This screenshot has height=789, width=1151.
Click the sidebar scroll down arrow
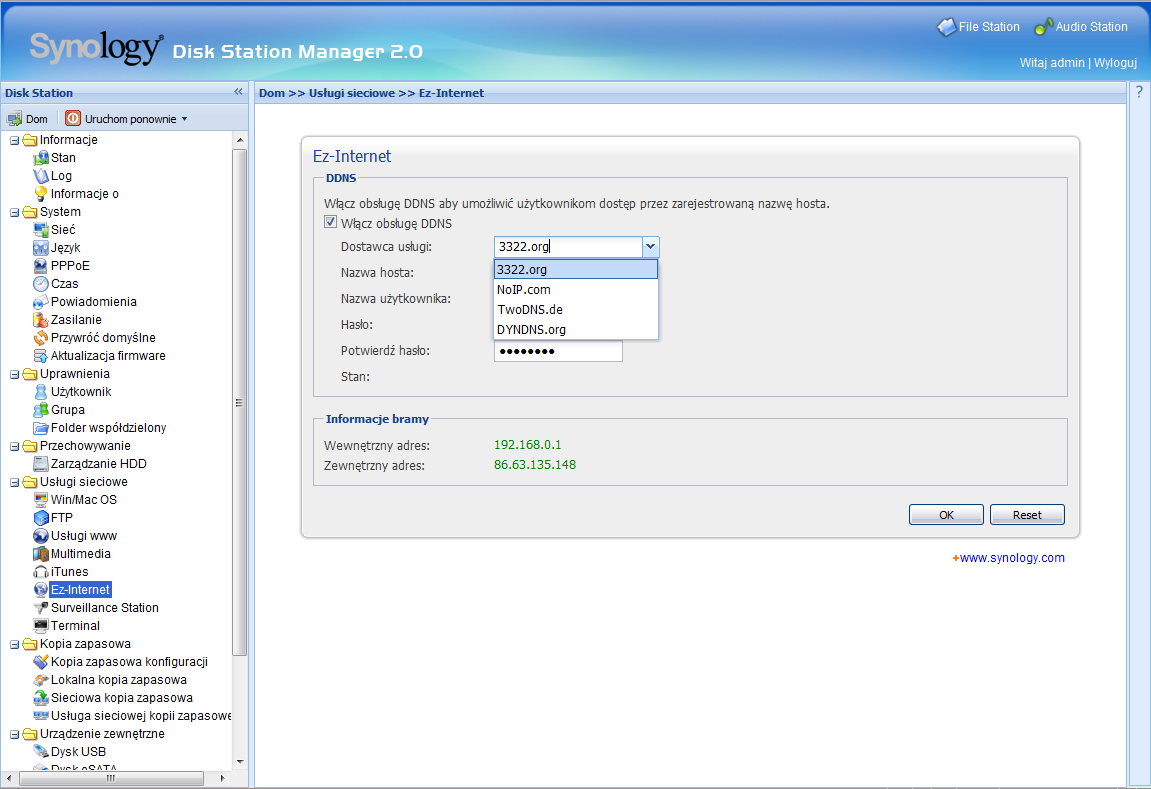click(x=239, y=762)
